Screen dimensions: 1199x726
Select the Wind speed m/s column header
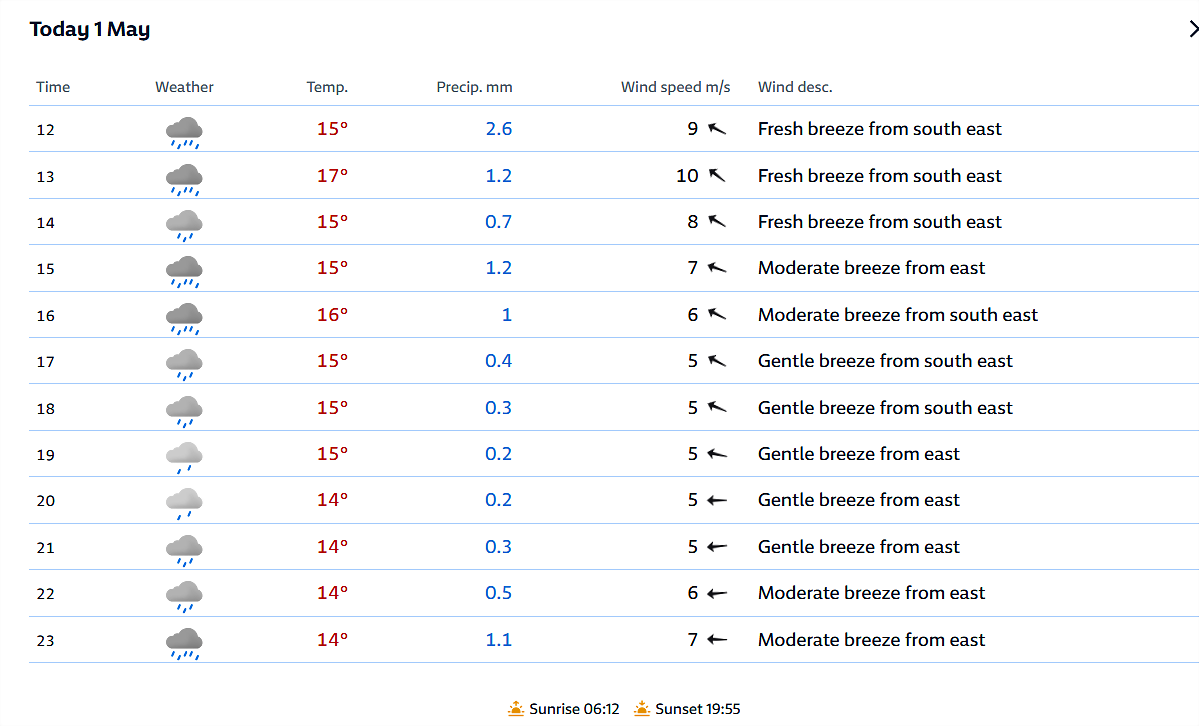click(x=675, y=87)
